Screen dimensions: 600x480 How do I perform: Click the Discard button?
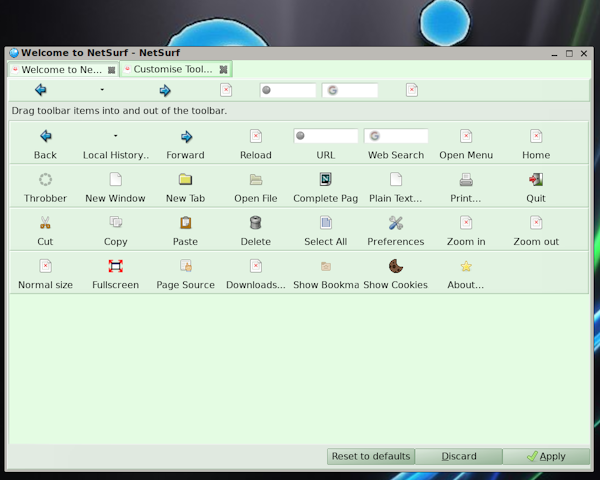459,456
